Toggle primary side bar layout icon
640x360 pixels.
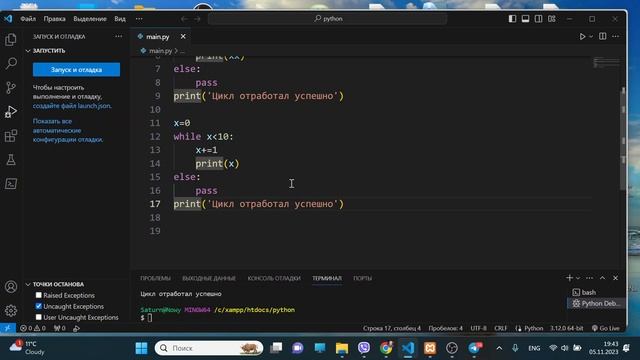click(512, 19)
